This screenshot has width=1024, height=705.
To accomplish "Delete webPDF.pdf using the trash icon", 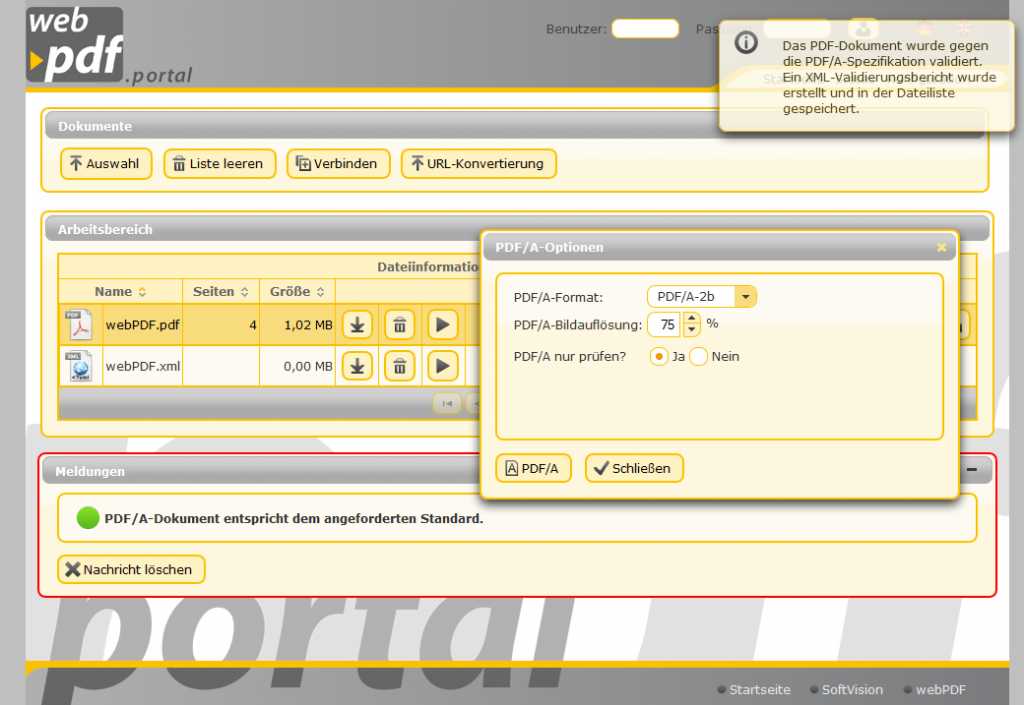I will coord(399,324).
